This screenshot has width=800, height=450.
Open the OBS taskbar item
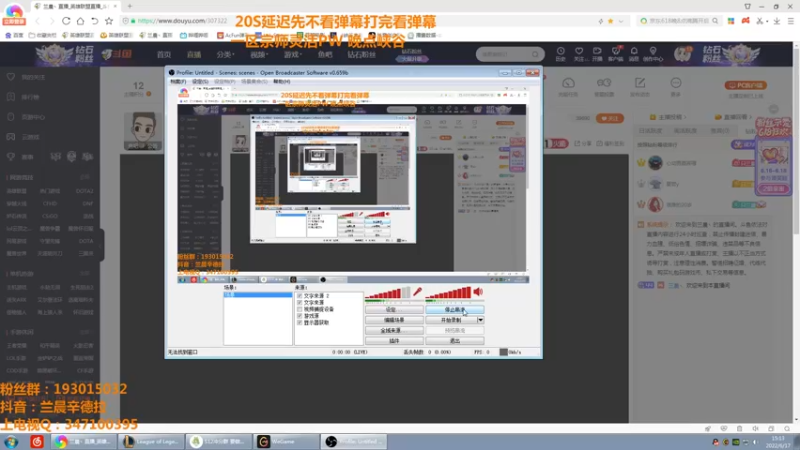click(354, 441)
